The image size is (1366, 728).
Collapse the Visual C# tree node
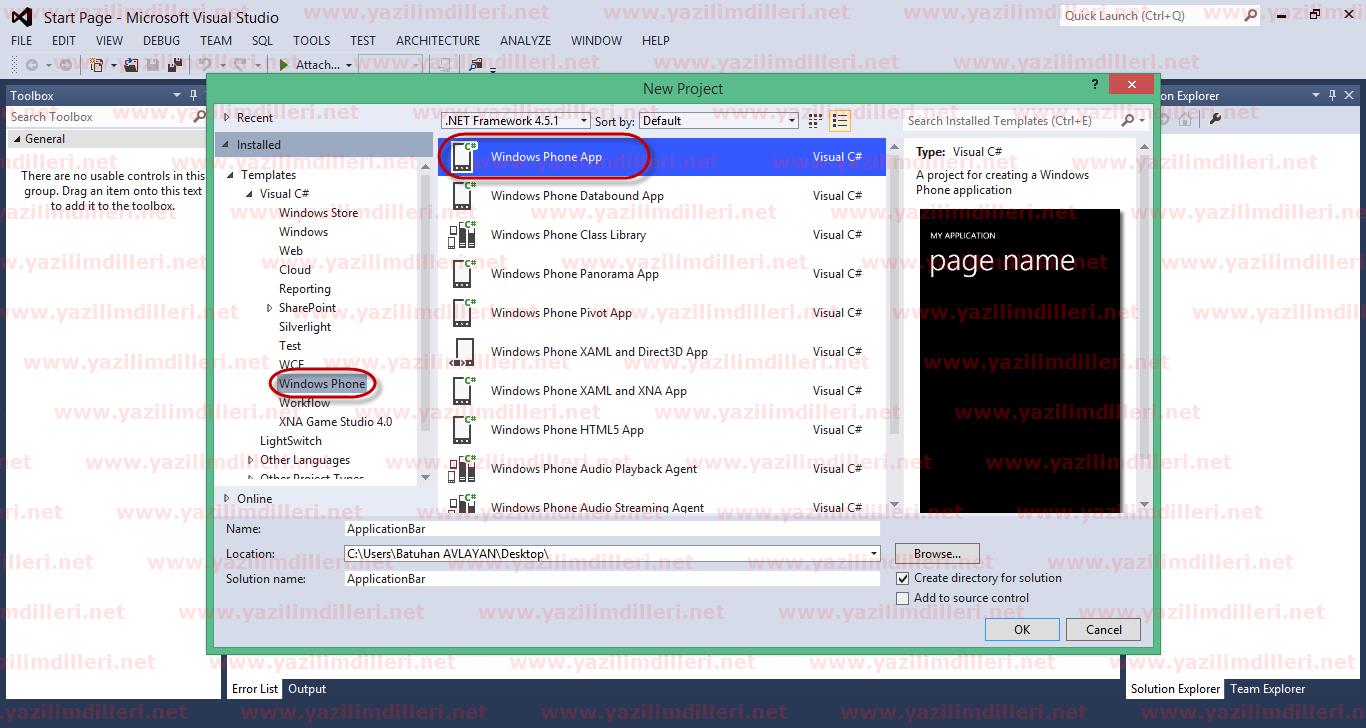250,194
